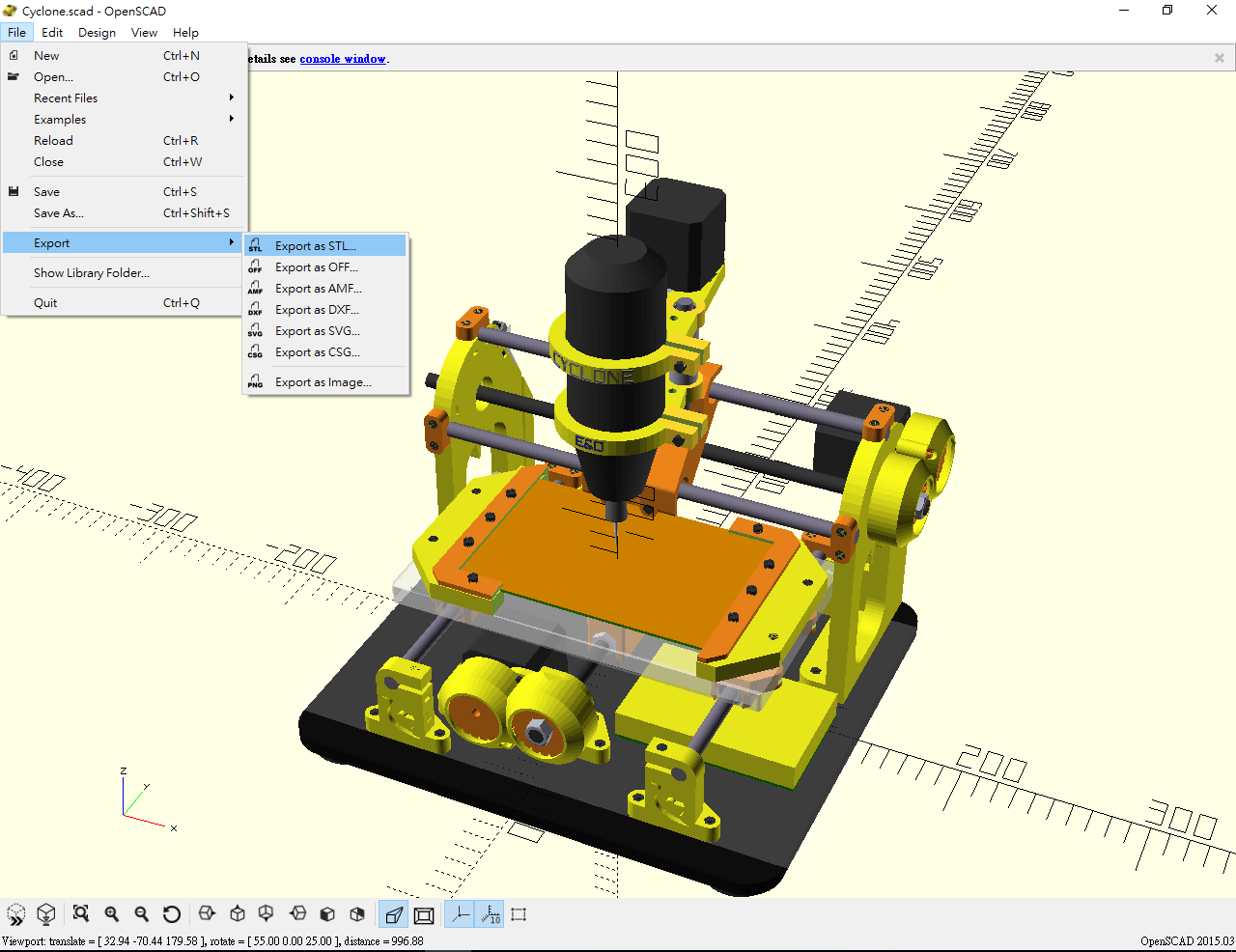Viewport: 1236px width, 952px height.
Task: Switch to Left view with cube icon
Action: 297,914
